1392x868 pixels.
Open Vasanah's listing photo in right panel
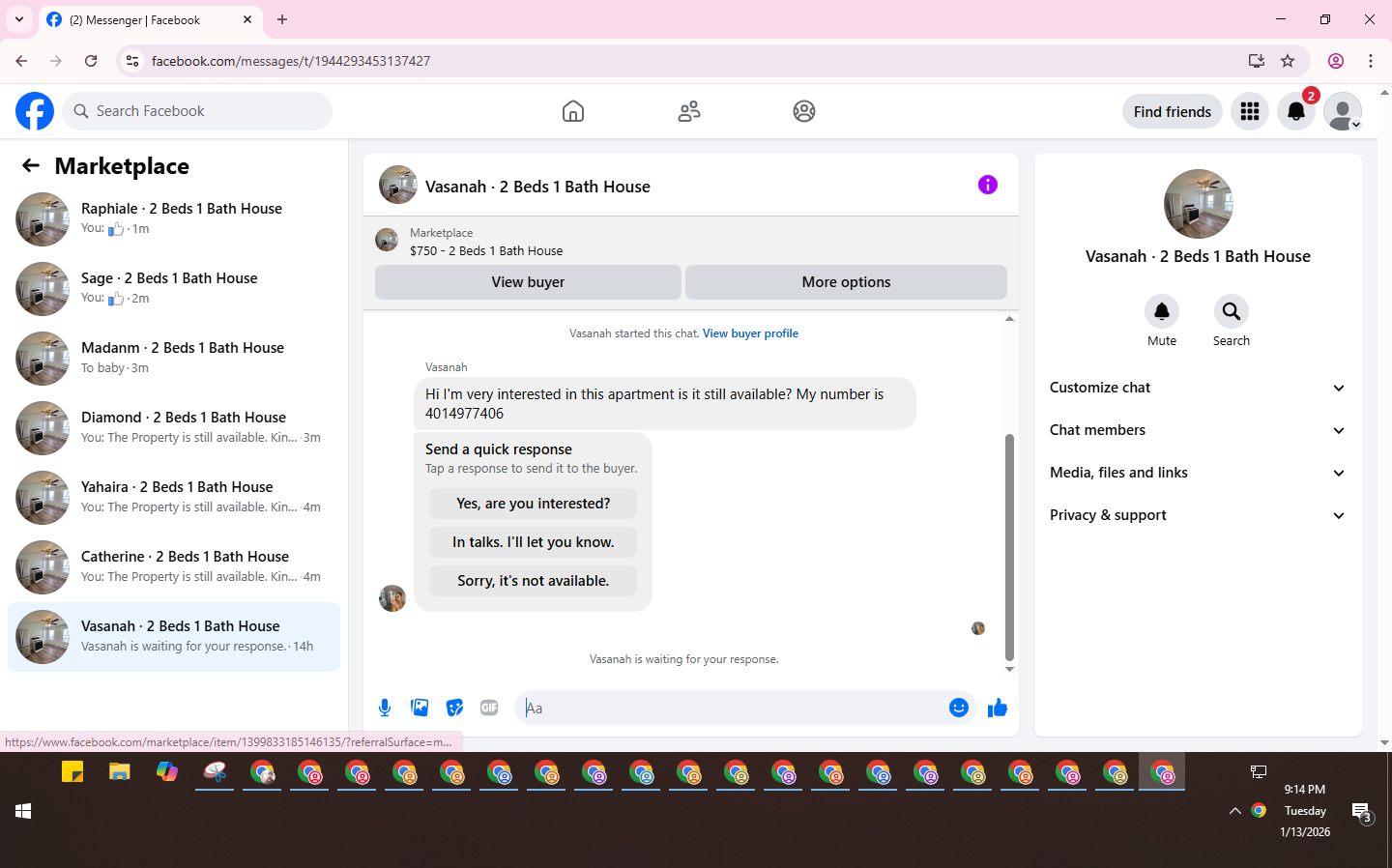[1198, 204]
